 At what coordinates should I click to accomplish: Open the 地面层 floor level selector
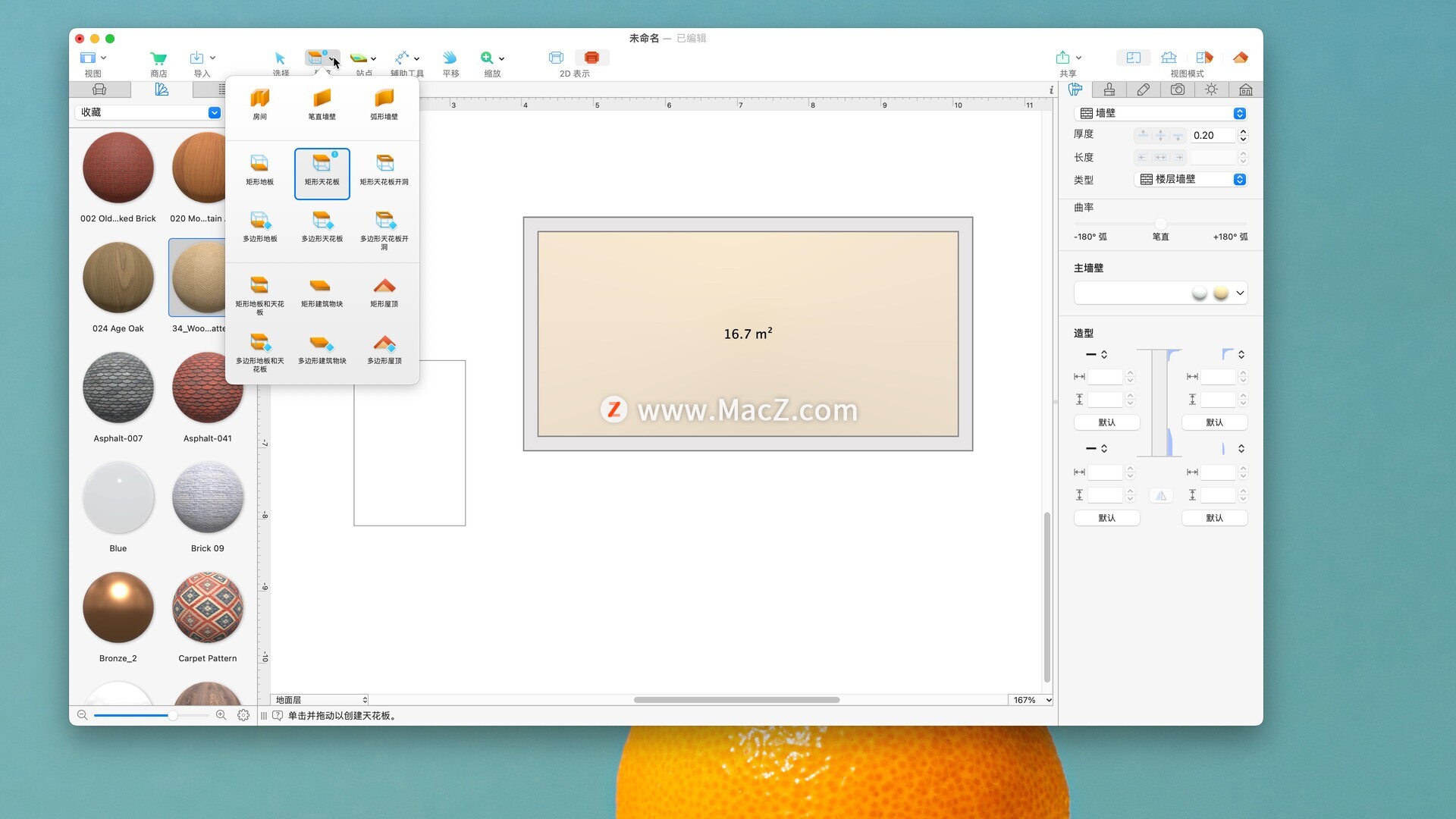point(320,700)
